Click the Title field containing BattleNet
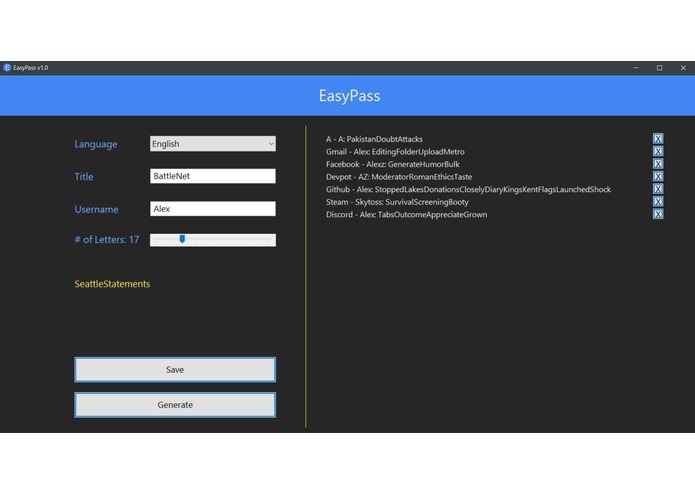 pos(213,176)
